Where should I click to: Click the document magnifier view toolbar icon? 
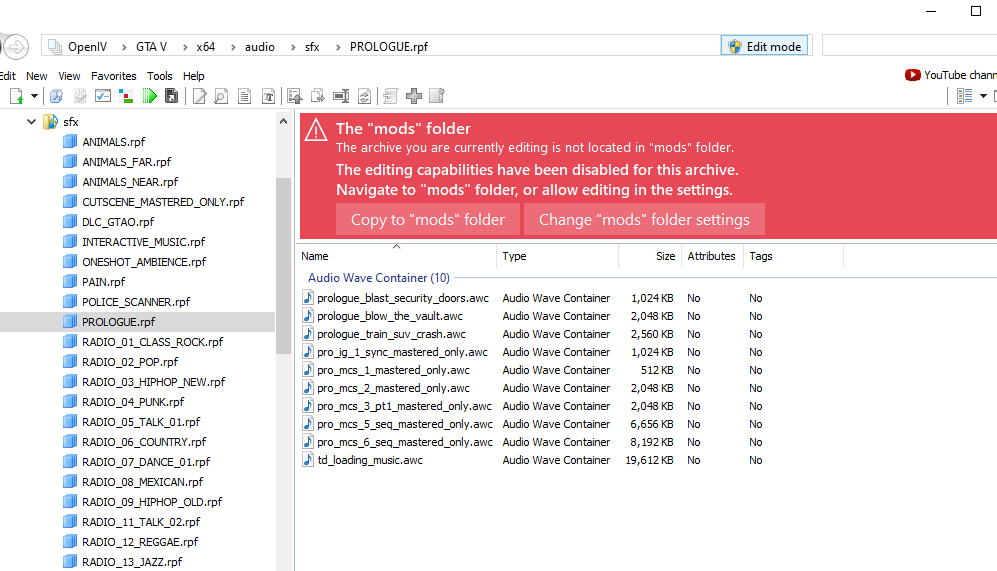coord(221,96)
